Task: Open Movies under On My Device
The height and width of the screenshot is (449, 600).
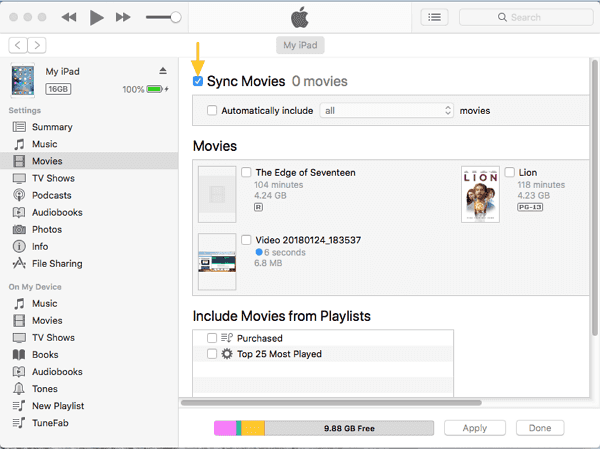Action: (x=47, y=321)
